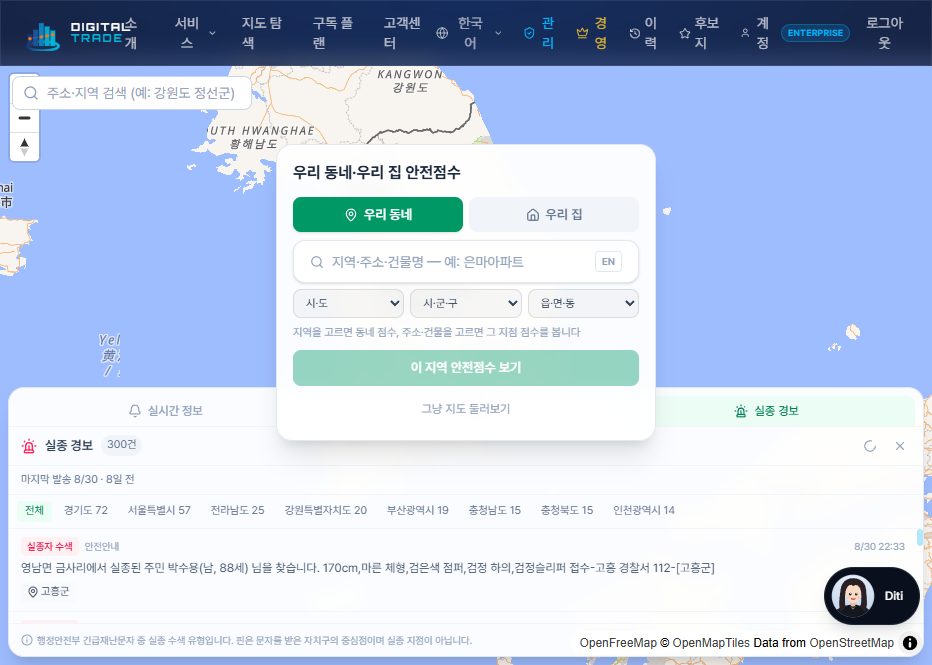Click 로그아웃 to sign out
Image resolution: width=932 pixels, height=665 pixels.
(884, 33)
